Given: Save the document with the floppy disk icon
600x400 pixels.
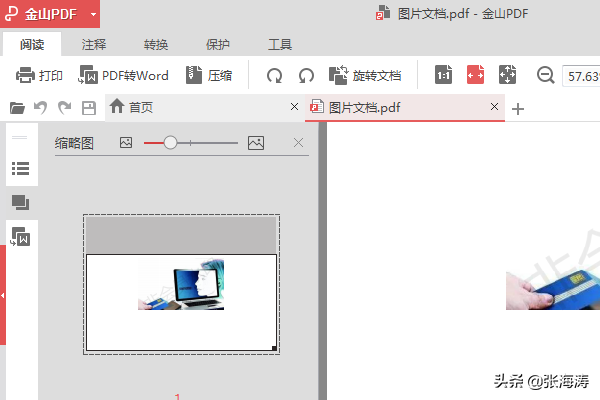Looking at the screenshot, I should point(89,108).
